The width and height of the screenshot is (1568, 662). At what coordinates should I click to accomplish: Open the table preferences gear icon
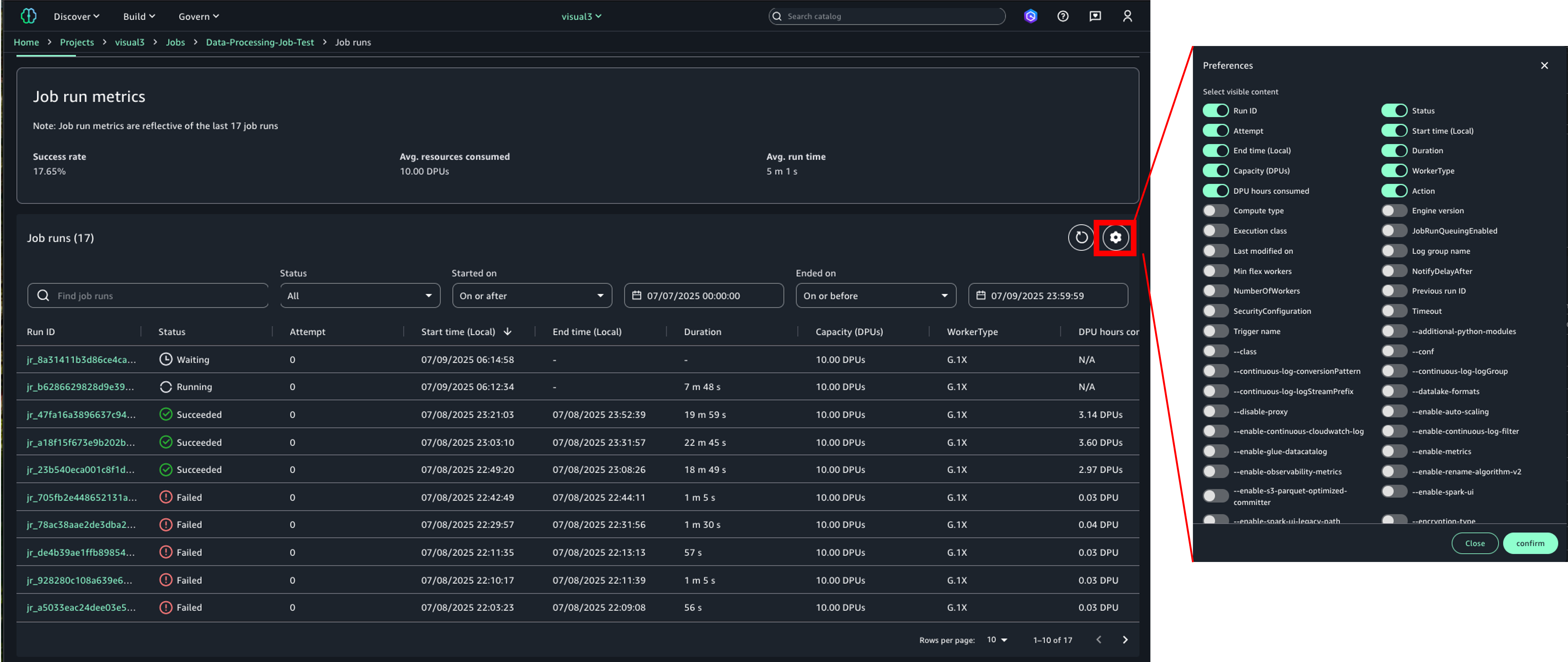(1115, 237)
